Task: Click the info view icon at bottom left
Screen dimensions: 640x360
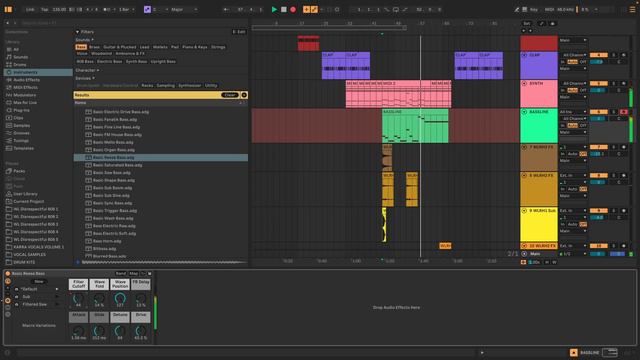Action: (x=7, y=353)
